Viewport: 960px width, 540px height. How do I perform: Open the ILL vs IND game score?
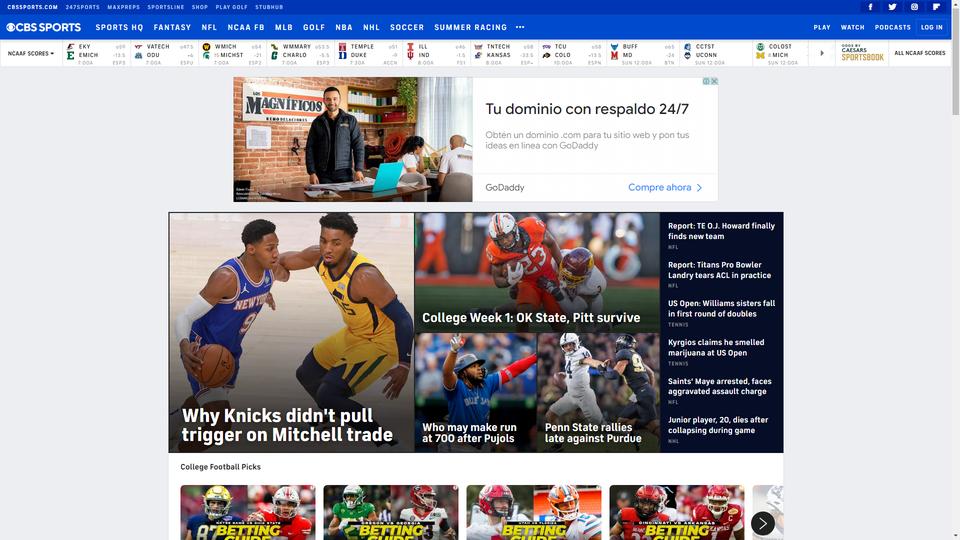pos(436,54)
